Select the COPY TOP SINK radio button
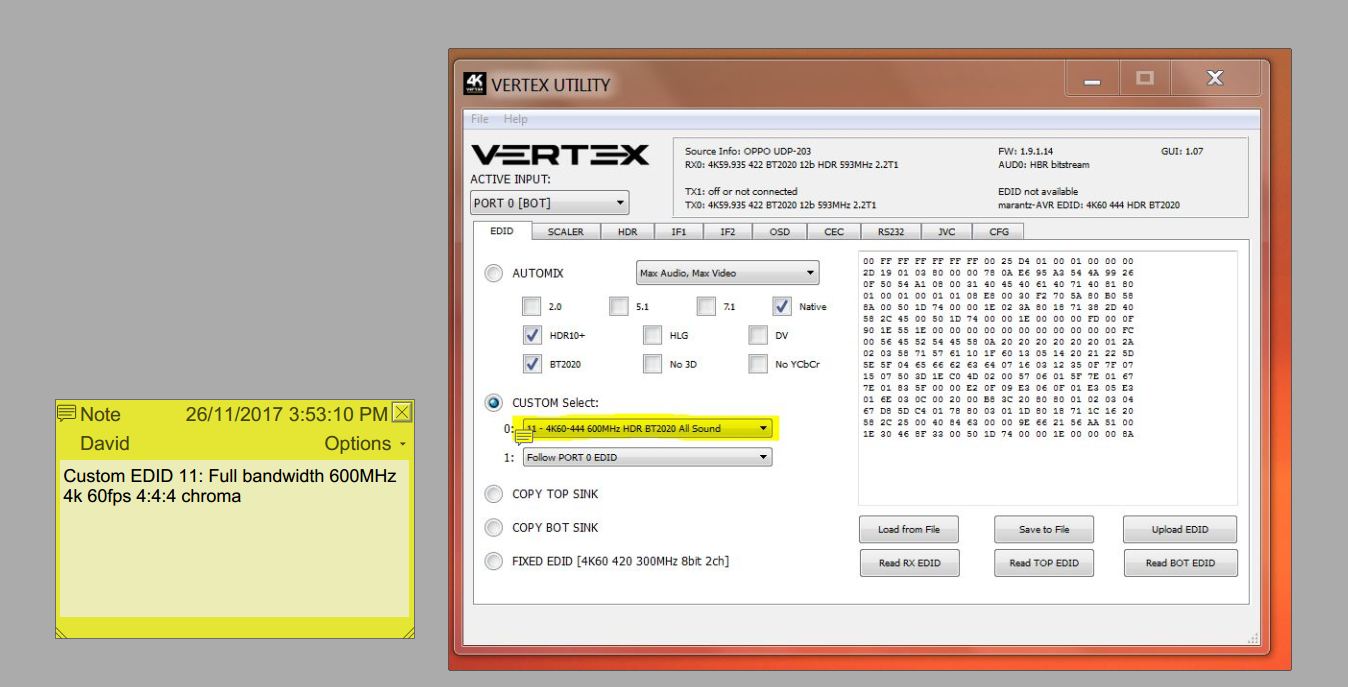Image resolution: width=1348 pixels, height=687 pixels. pos(493,494)
